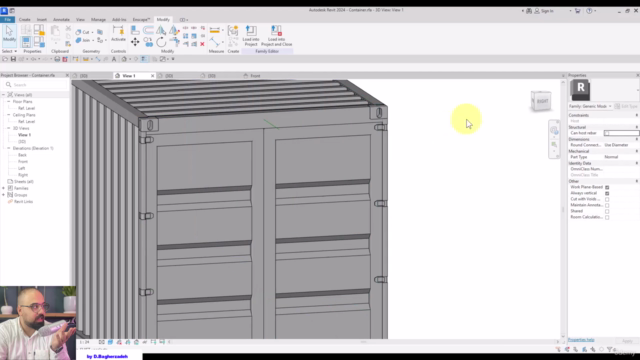Enable the Shared checkbox
Viewport: 640px width, 360px height.
click(x=607, y=211)
